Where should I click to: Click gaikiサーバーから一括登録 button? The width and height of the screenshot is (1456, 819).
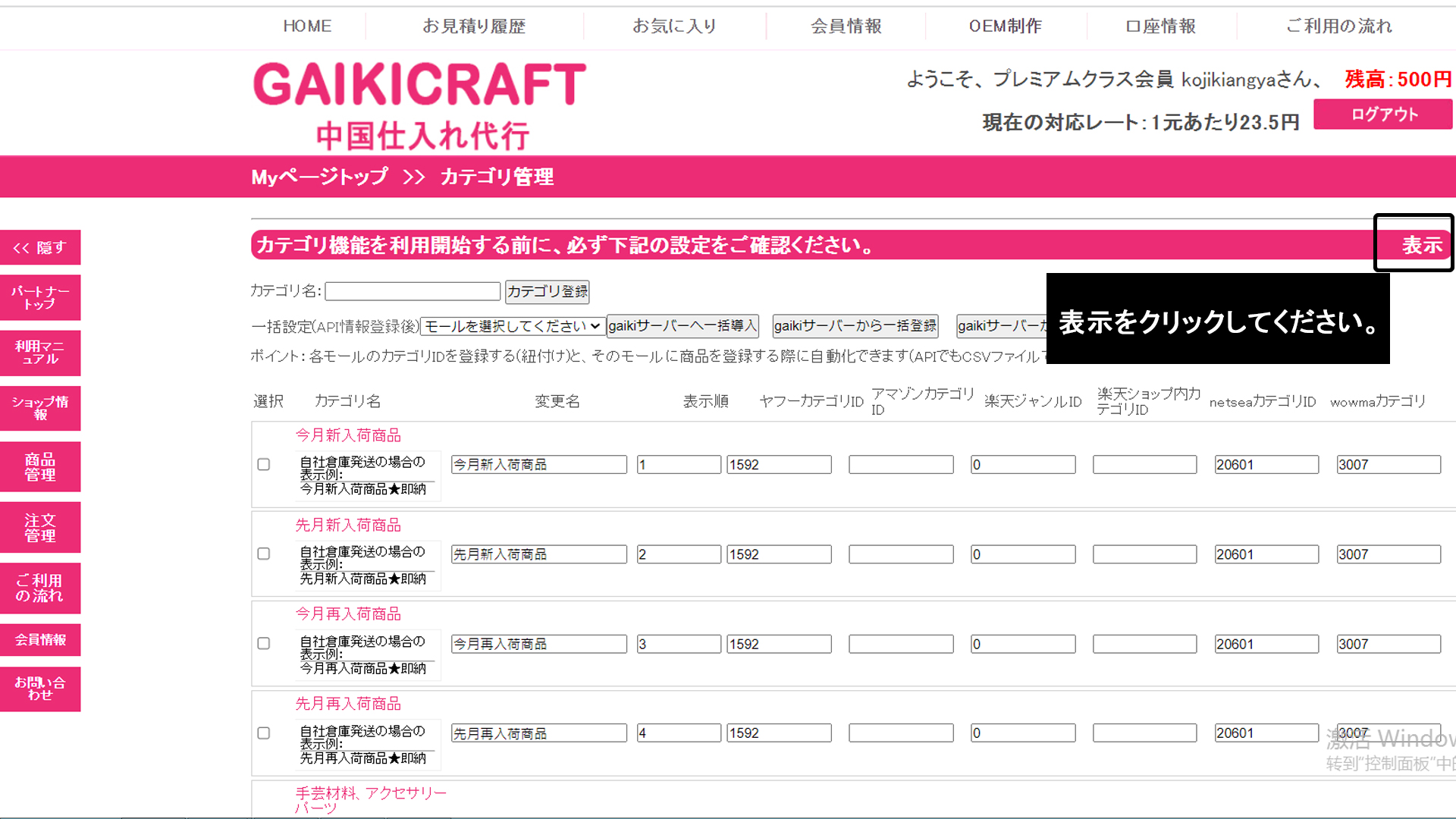855,326
